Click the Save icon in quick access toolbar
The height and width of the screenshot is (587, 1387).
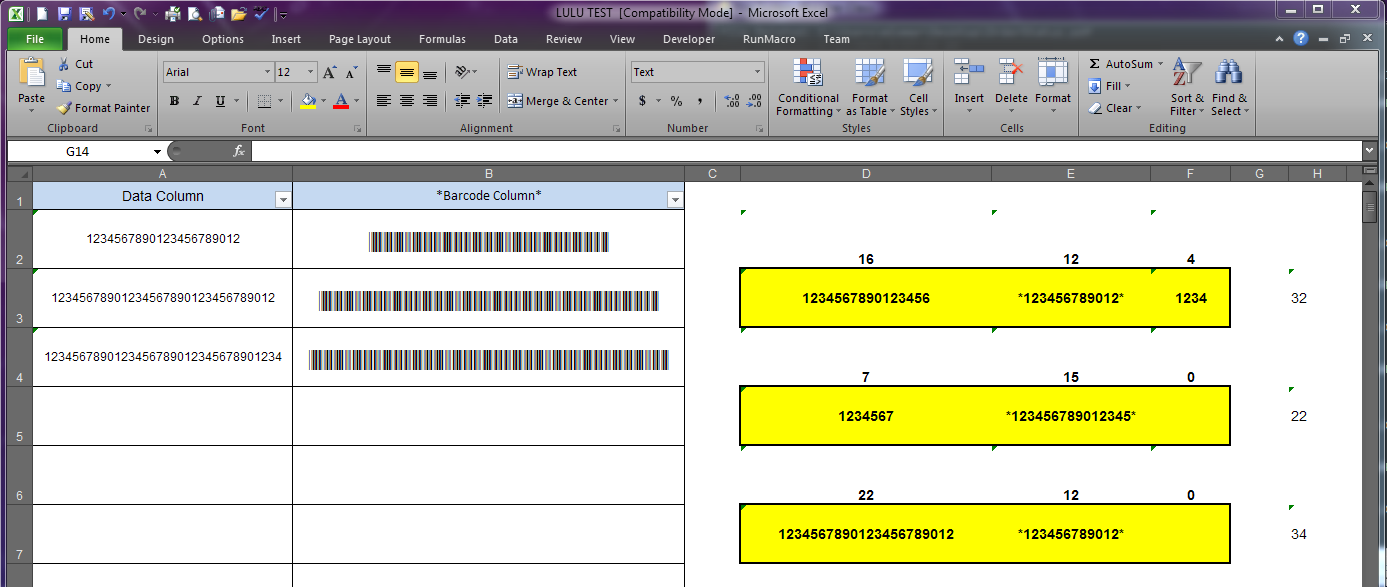coord(64,13)
